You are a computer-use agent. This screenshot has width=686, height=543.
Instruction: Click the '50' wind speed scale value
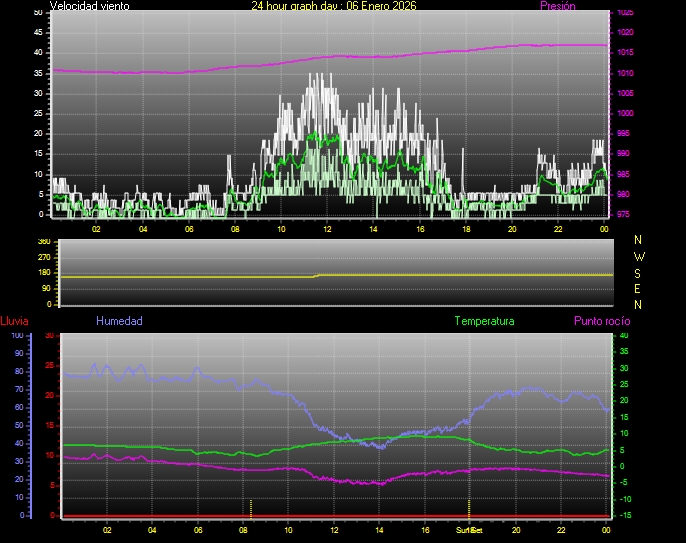pyautogui.click(x=38, y=12)
